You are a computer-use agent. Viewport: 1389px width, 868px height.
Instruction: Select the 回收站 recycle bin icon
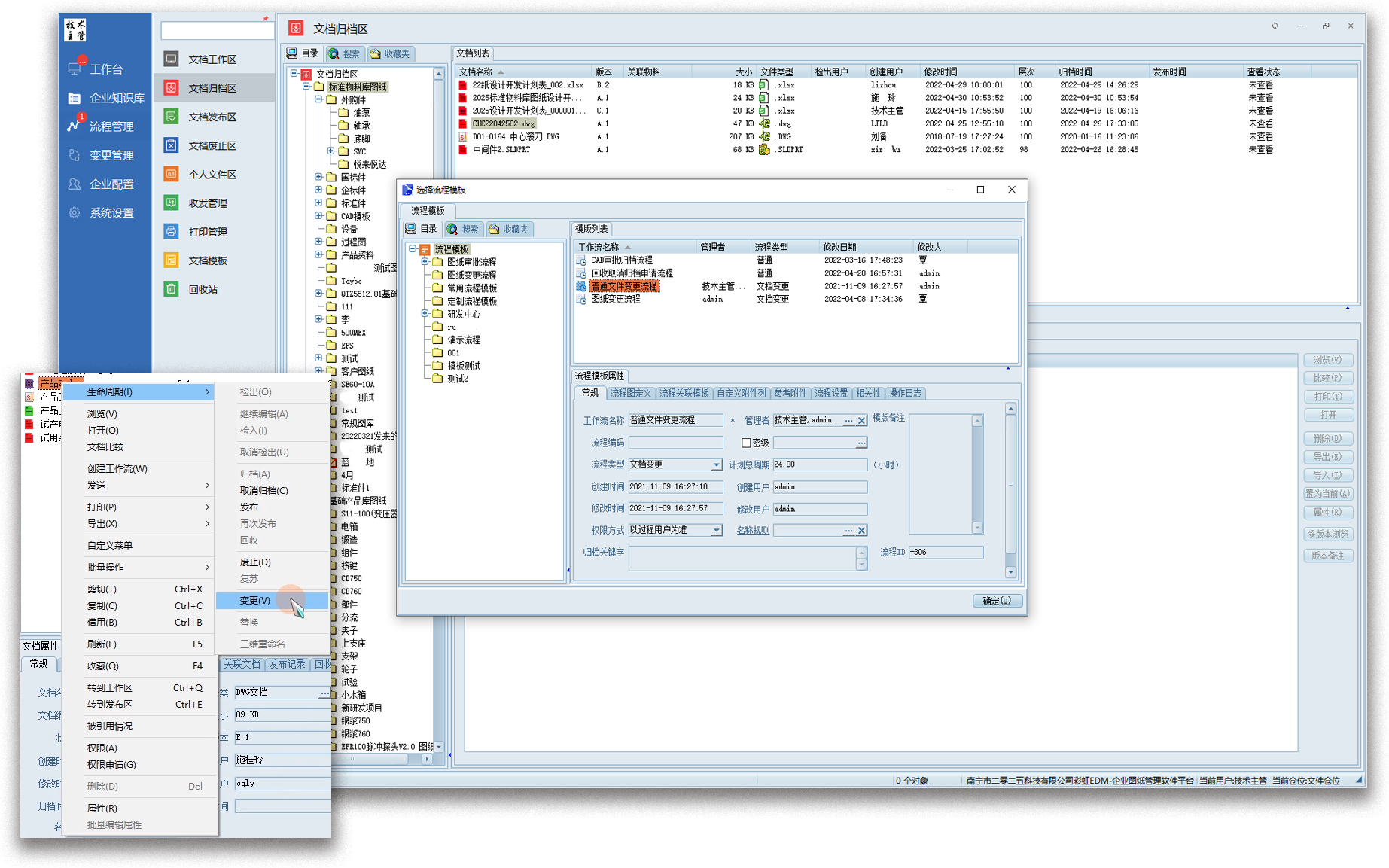click(x=172, y=289)
